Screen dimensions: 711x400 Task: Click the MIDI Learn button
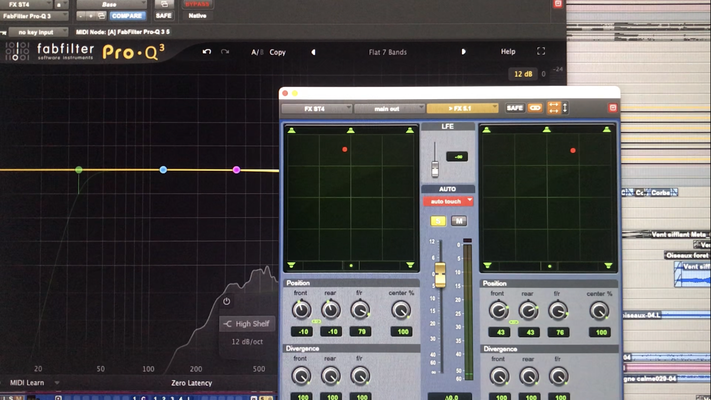click(27, 383)
